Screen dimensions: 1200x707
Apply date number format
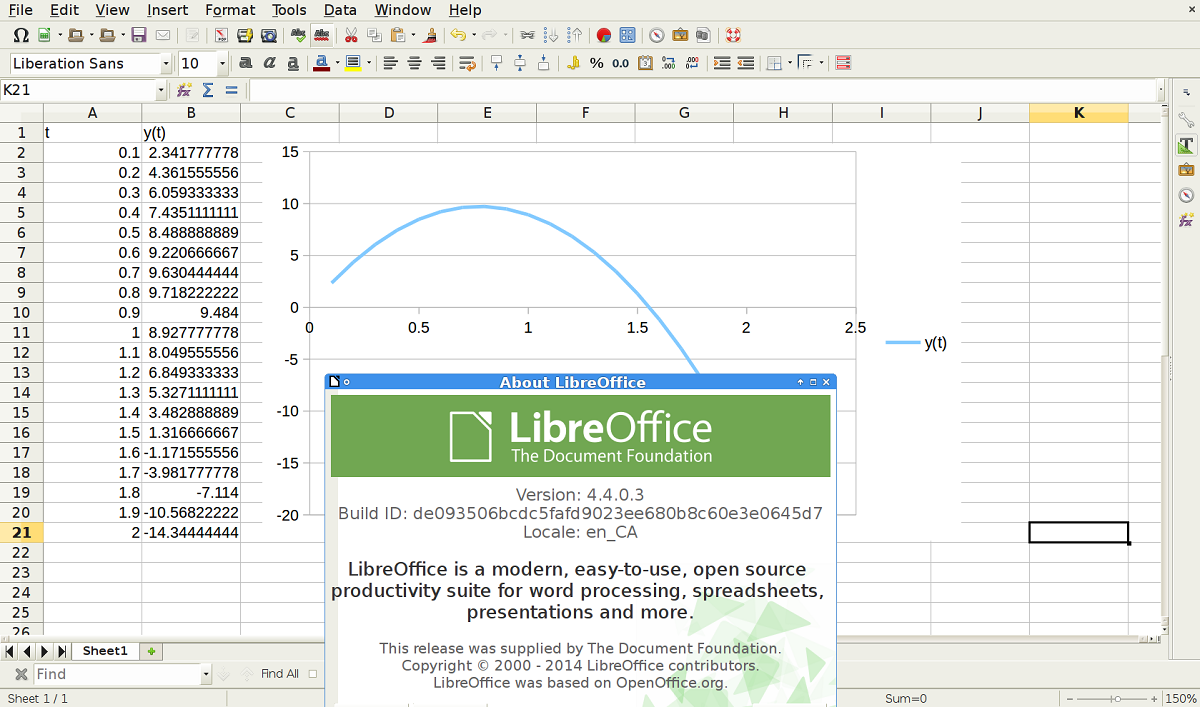pos(645,63)
